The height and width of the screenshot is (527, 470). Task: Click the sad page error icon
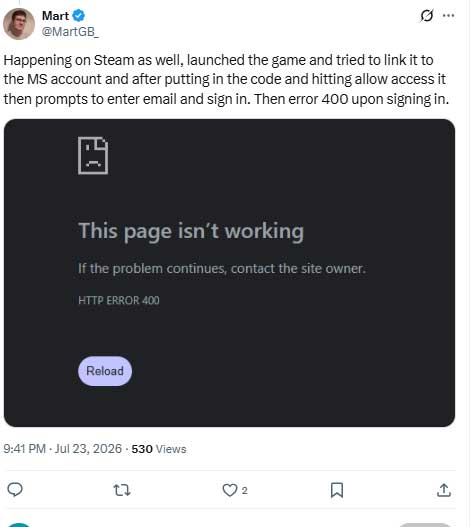pos(93,155)
